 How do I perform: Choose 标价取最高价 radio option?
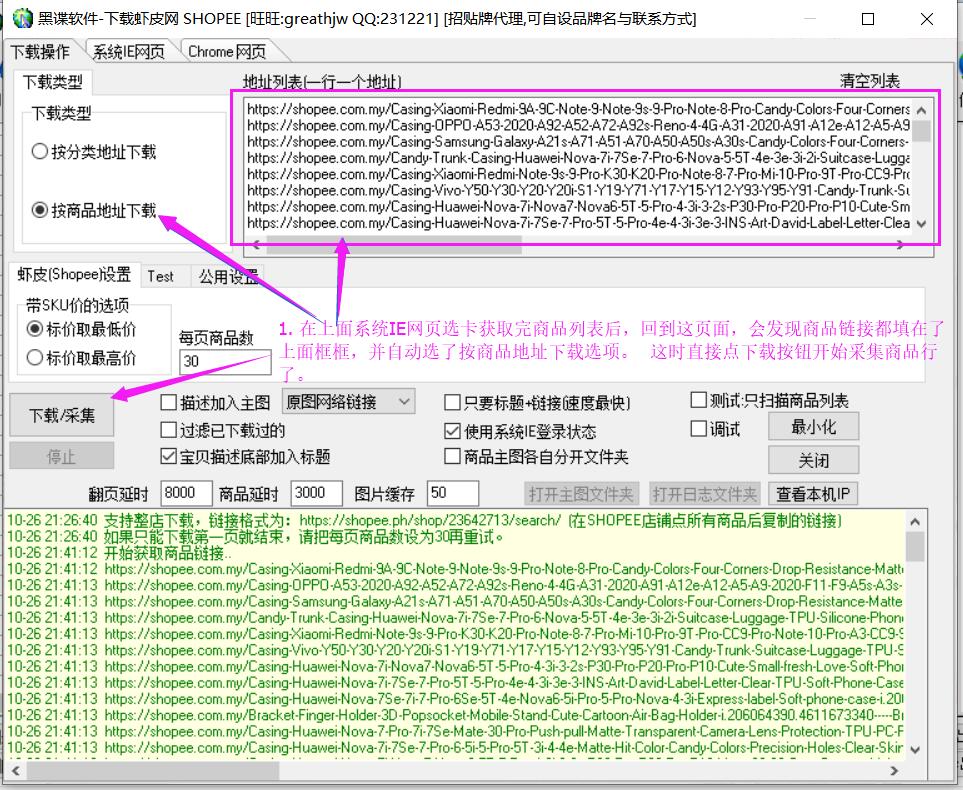point(81,358)
